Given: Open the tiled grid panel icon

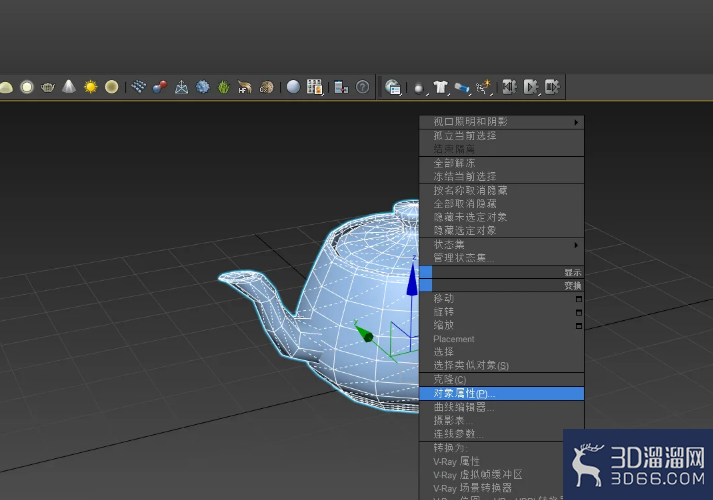Looking at the screenshot, I should [314, 87].
